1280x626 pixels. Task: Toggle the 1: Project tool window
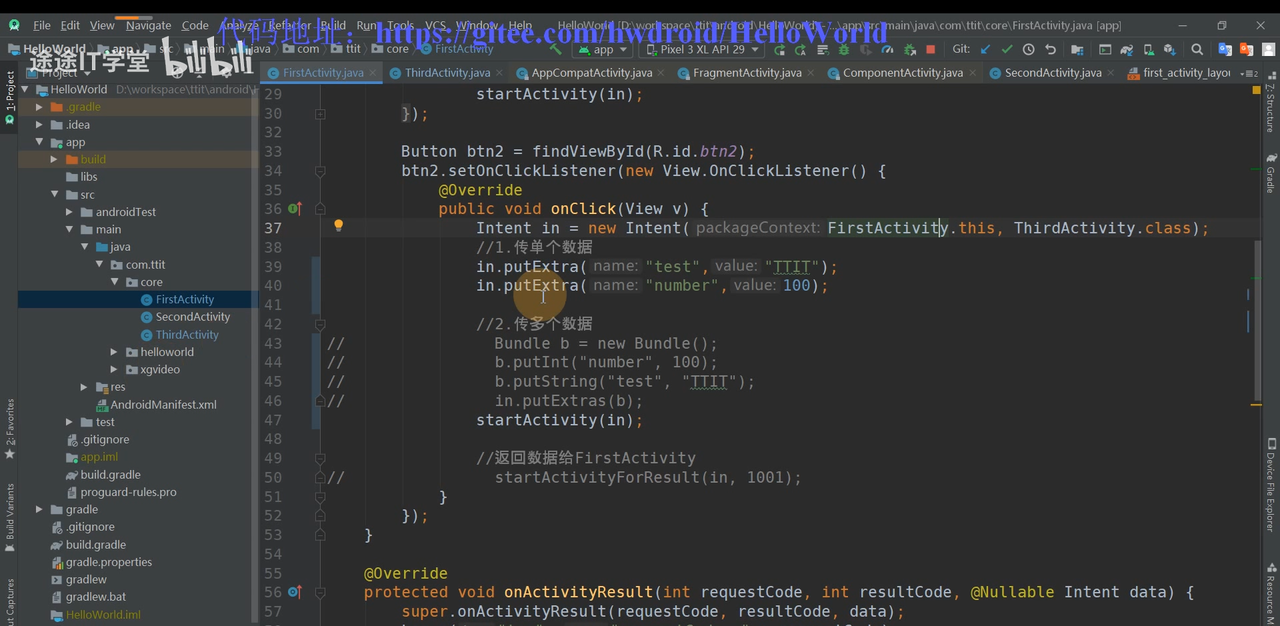(9, 98)
